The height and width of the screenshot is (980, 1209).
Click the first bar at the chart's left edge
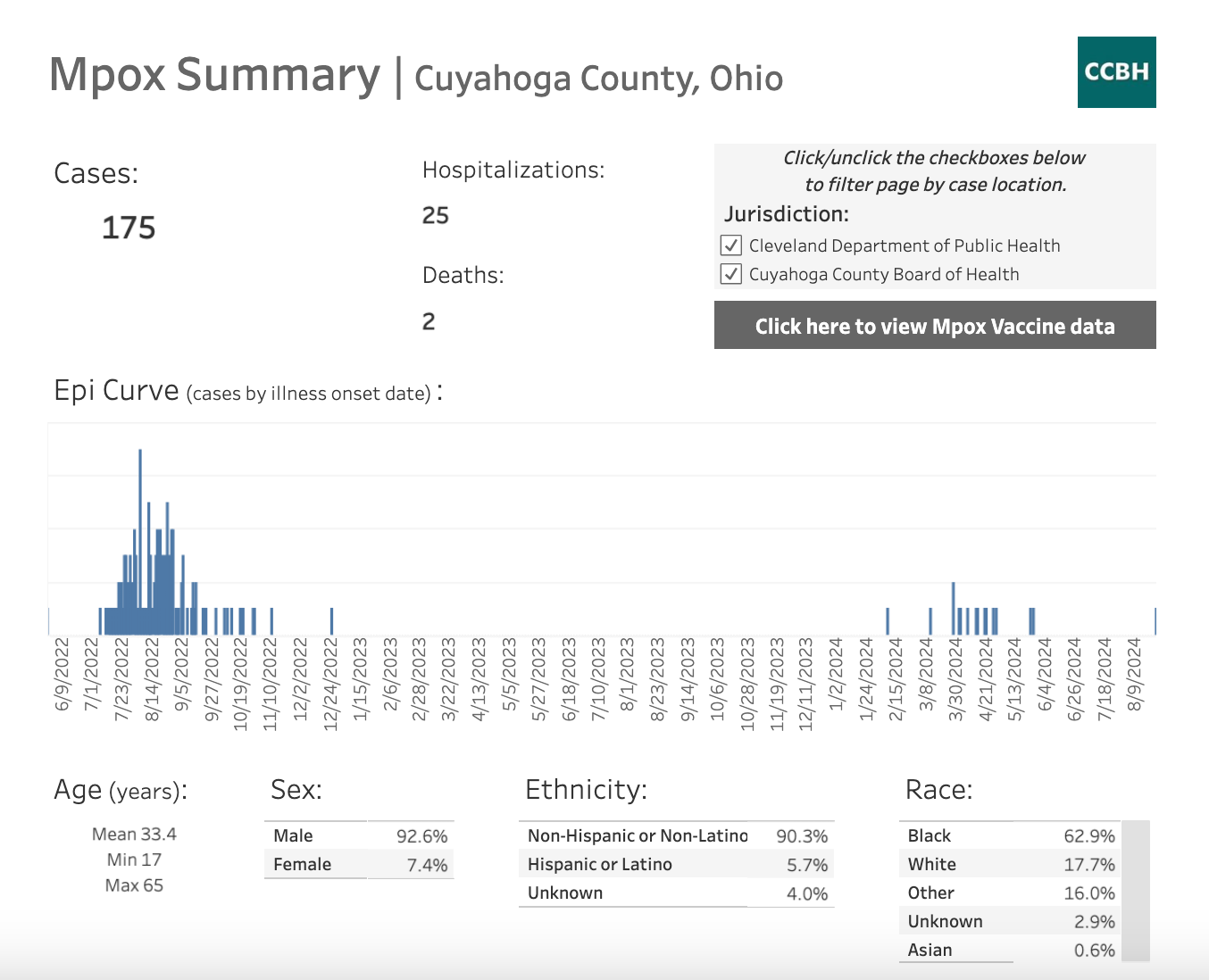tap(48, 621)
